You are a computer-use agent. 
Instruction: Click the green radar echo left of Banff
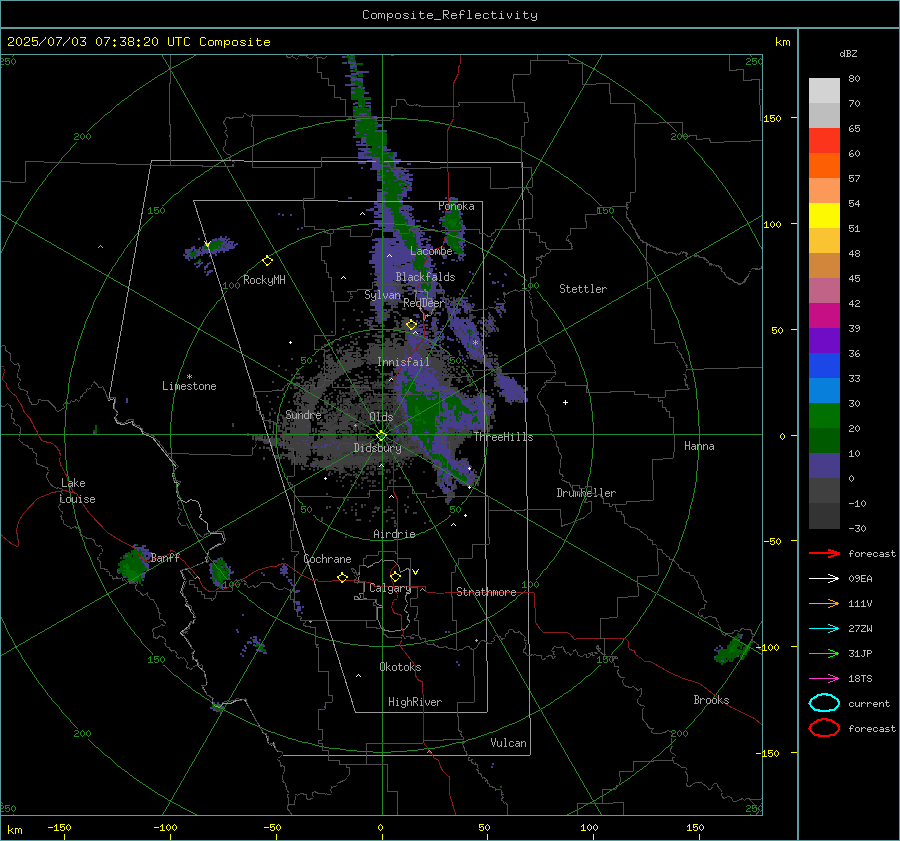point(133,564)
